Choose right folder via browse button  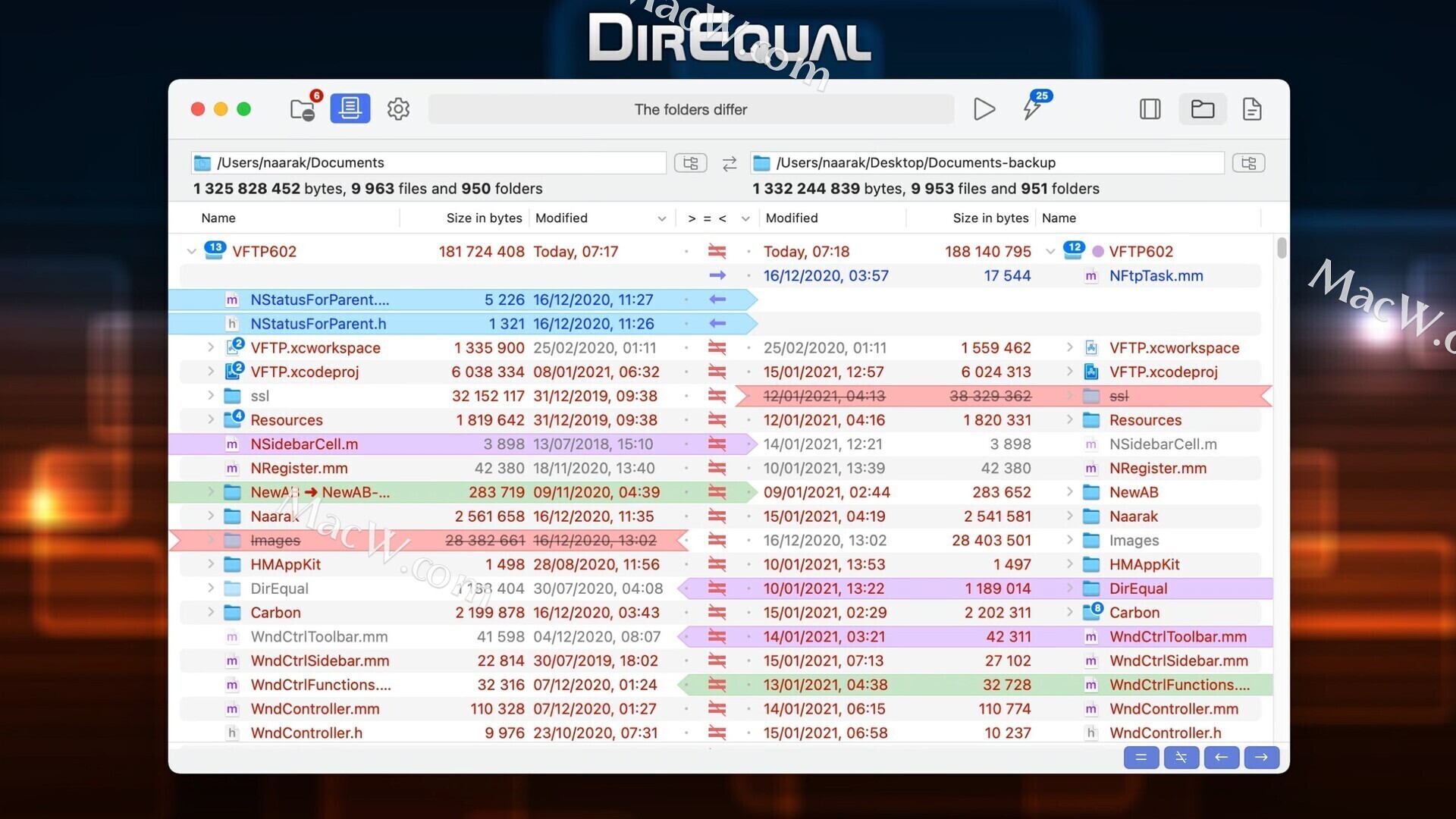point(1249,163)
